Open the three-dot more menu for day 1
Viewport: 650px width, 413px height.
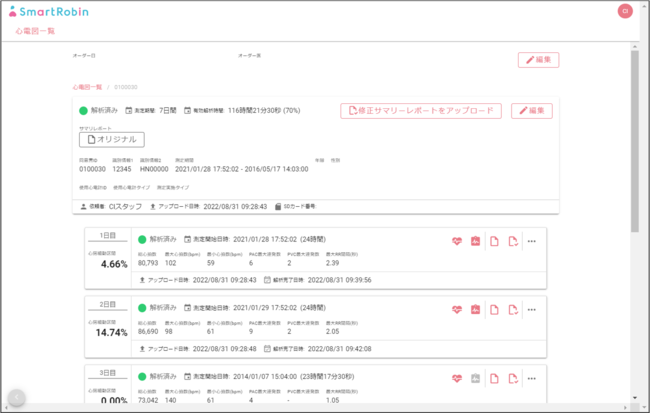tap(531, 241)
